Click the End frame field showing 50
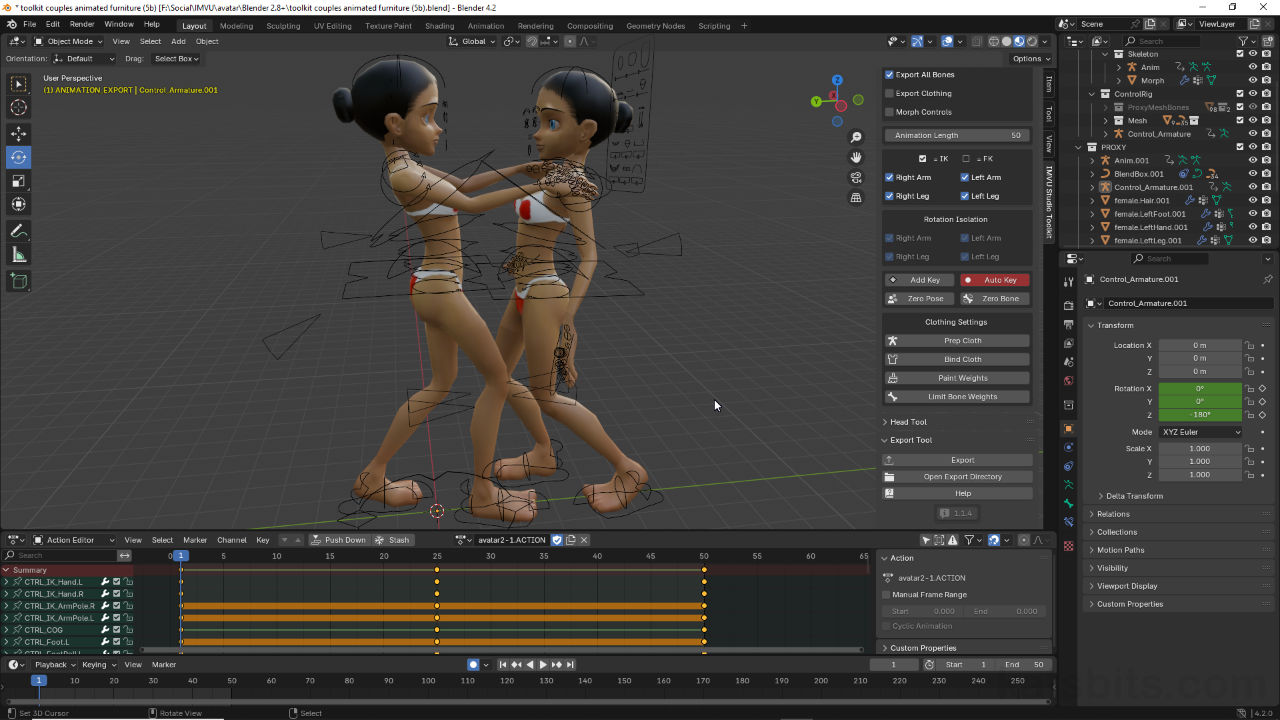Screen dimensions: 1280x720 click(x=1025, y=665)
